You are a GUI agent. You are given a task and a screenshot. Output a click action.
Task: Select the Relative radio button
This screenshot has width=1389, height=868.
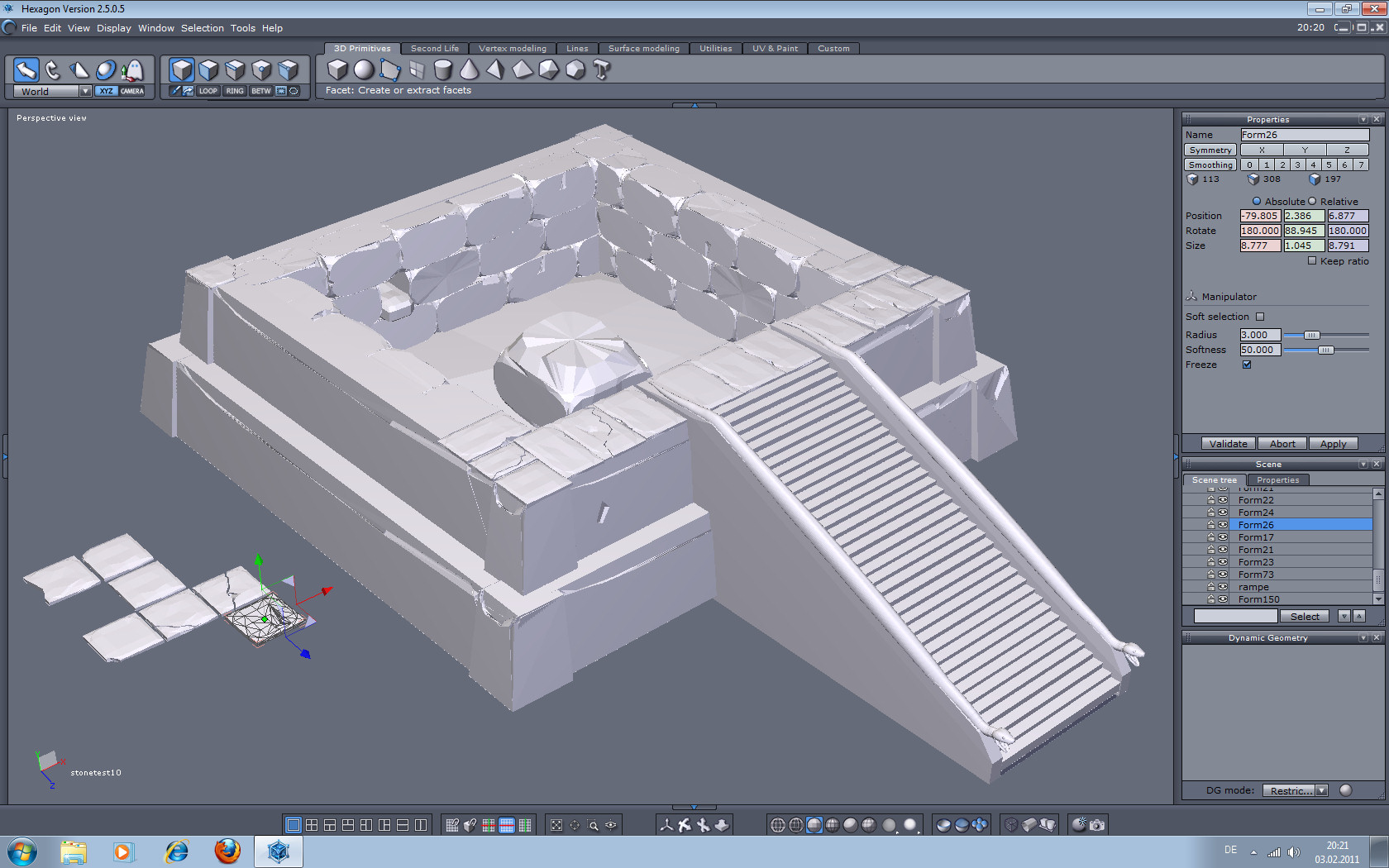click(1312, 202)
